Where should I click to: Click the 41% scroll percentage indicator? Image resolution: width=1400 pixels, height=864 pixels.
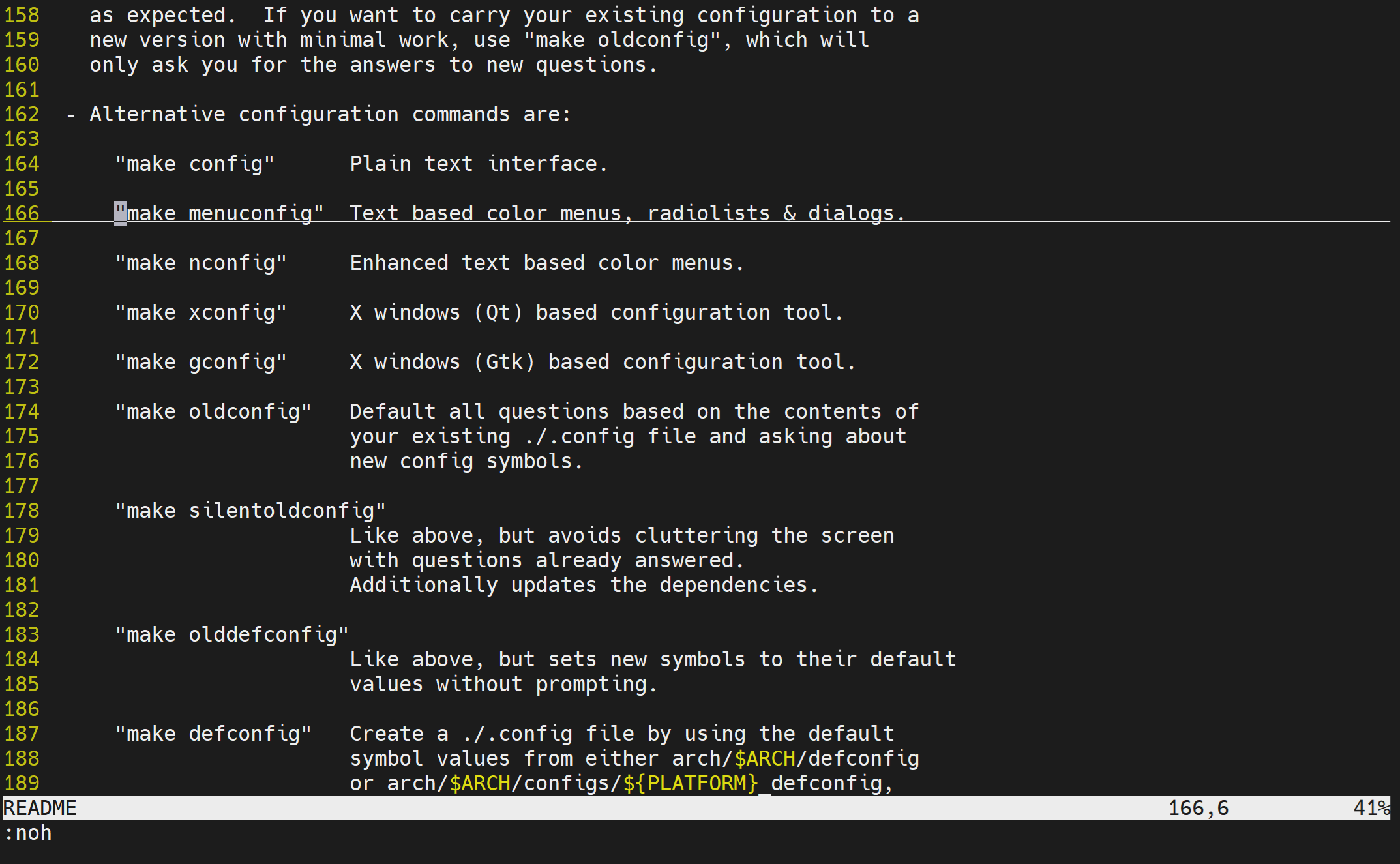[1371, 808]
